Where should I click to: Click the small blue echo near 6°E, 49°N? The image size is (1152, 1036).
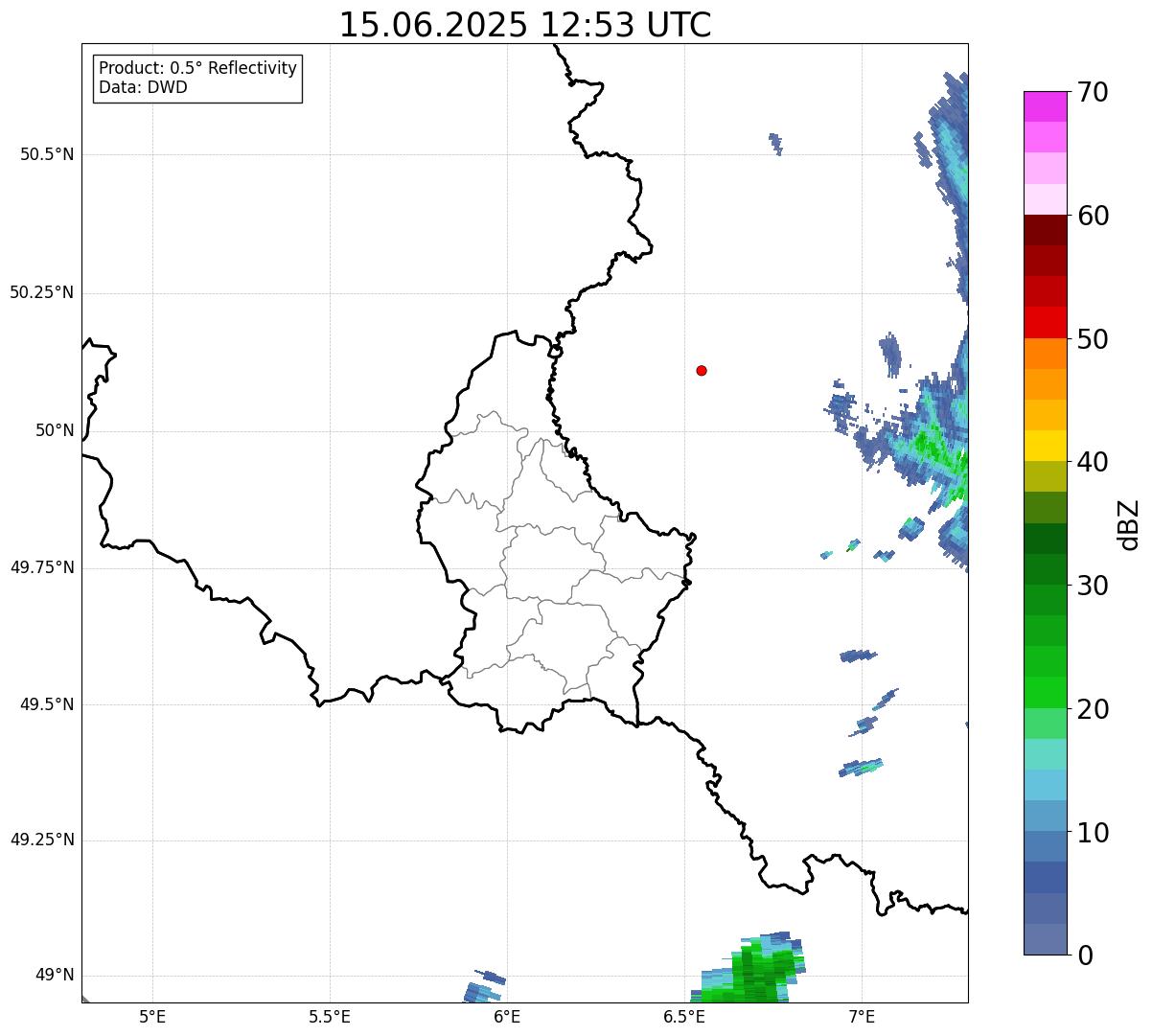pos(484,987)
